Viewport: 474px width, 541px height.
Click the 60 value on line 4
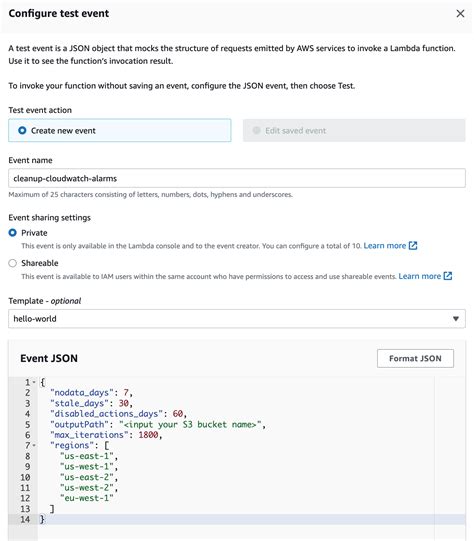point(178,414)
